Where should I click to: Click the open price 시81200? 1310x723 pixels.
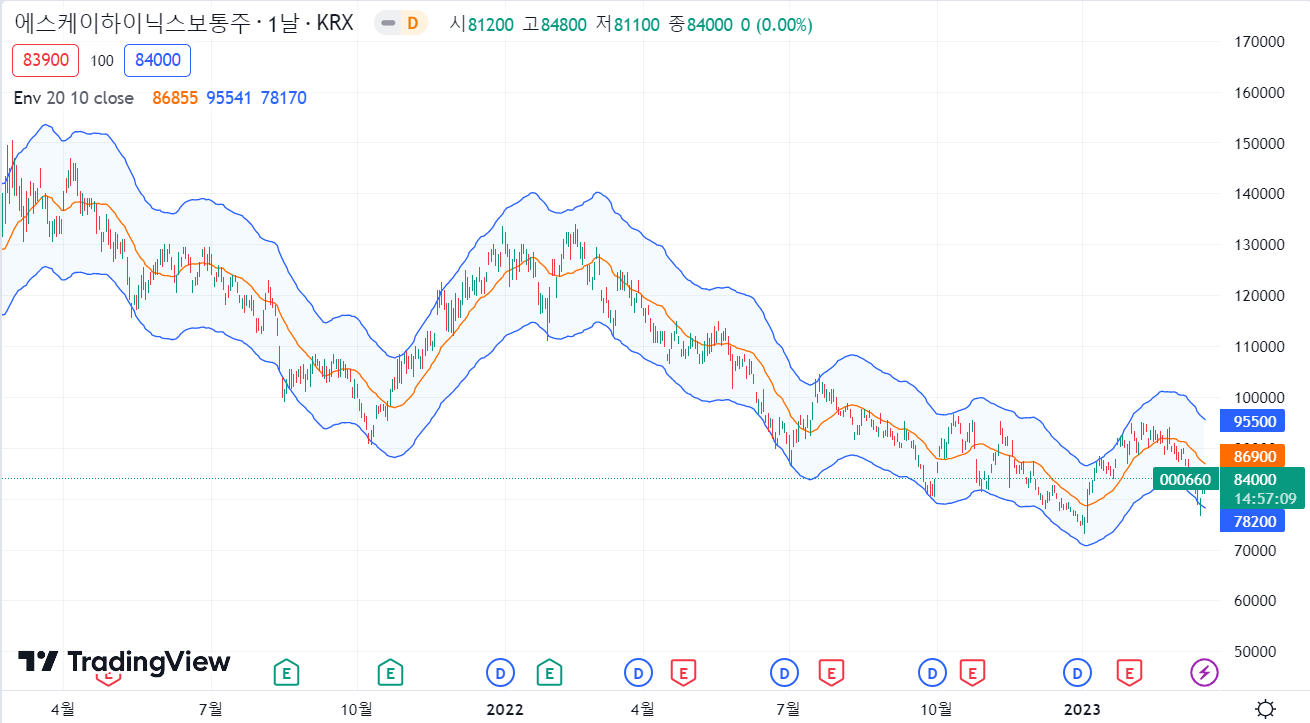click(482, 24)
